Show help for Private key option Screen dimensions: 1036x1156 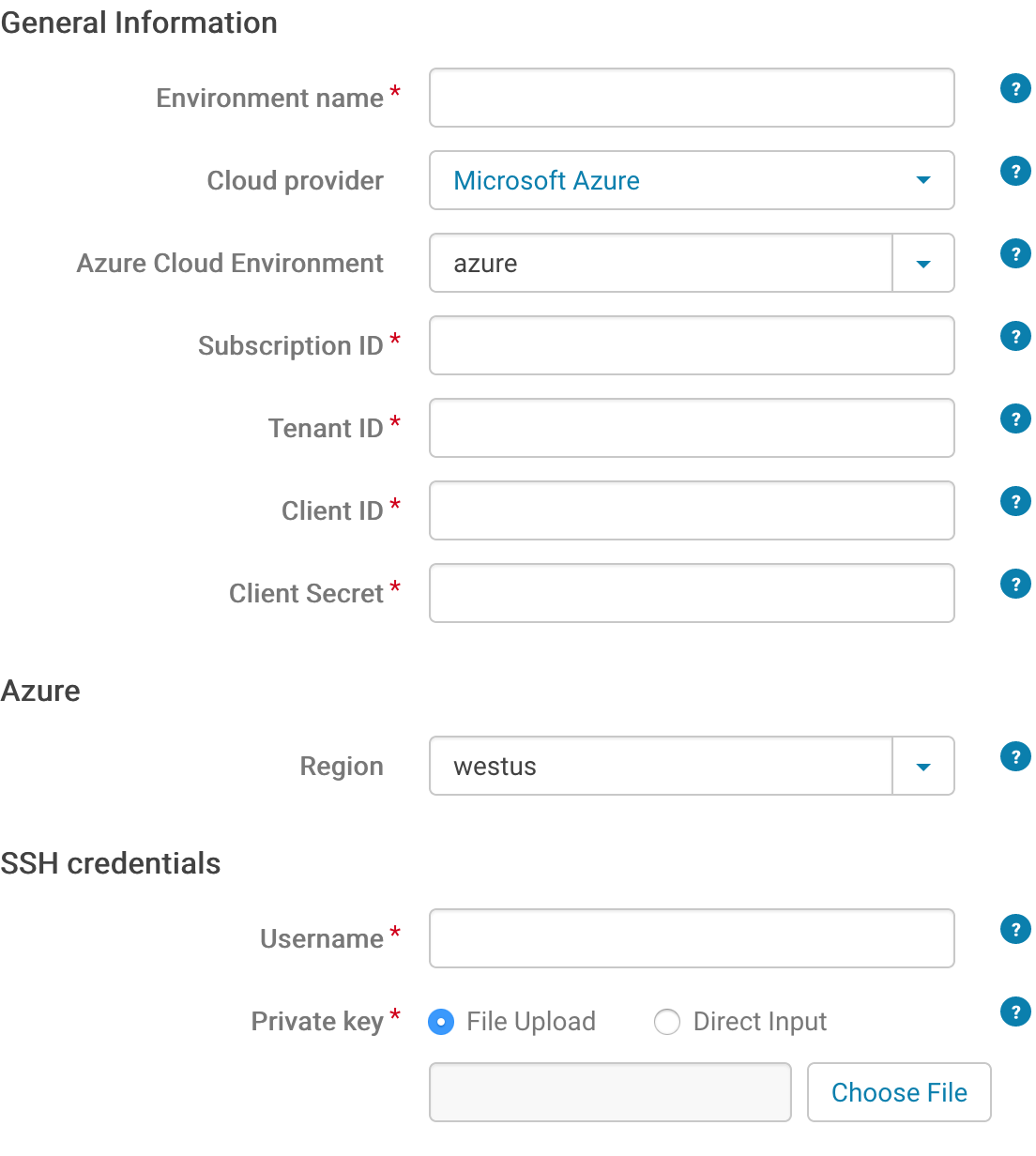(1015, 1012)
